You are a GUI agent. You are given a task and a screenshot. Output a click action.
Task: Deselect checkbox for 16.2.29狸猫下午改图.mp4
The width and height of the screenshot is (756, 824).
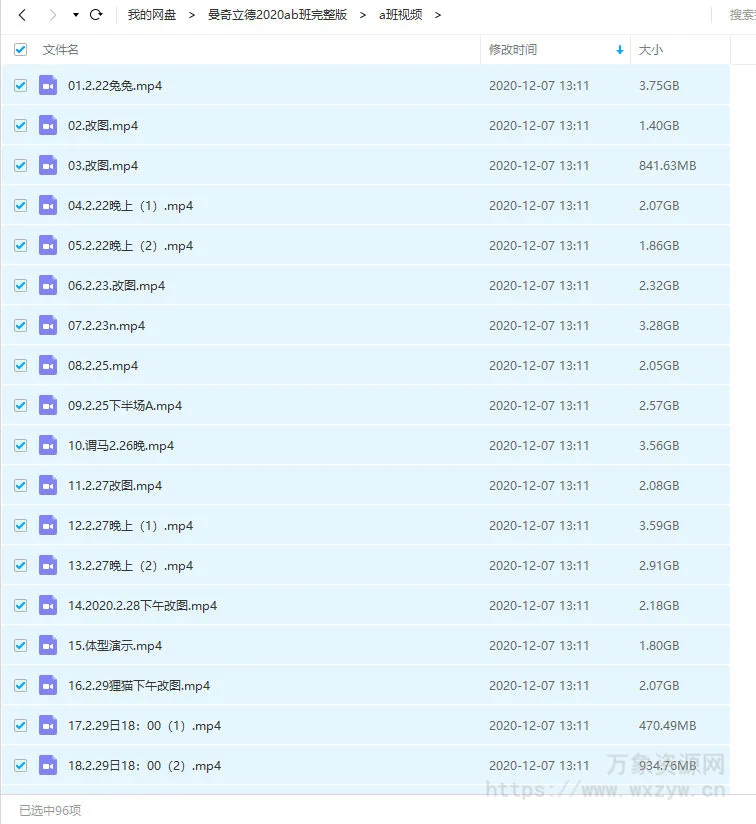point(21,686)
